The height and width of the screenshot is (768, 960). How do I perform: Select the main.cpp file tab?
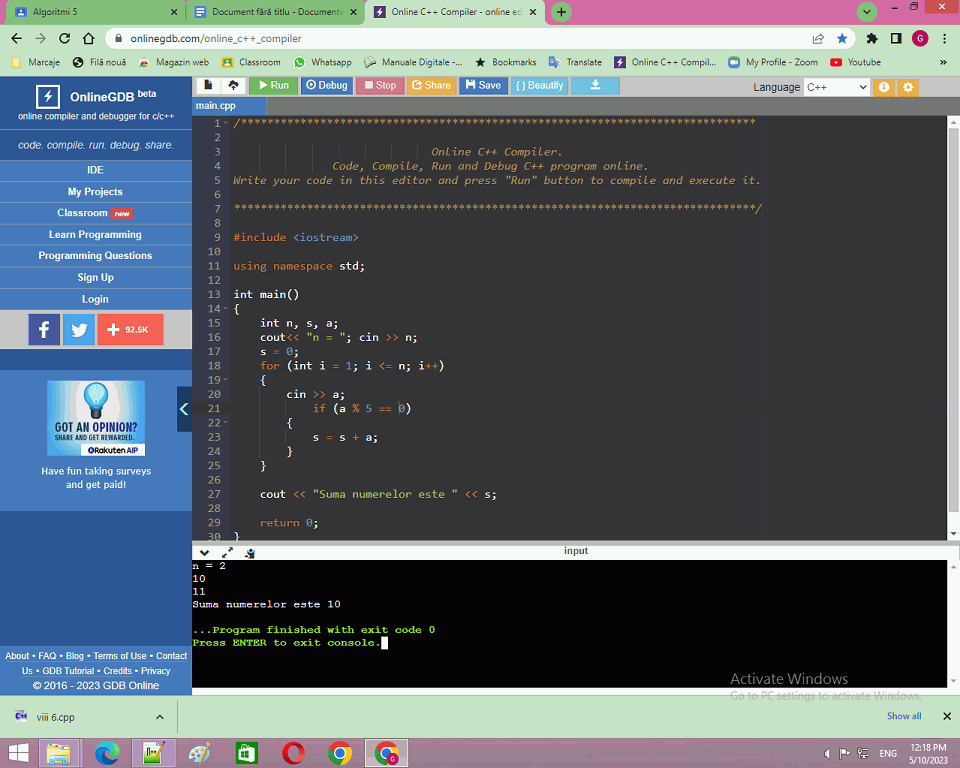pos(216,106)
